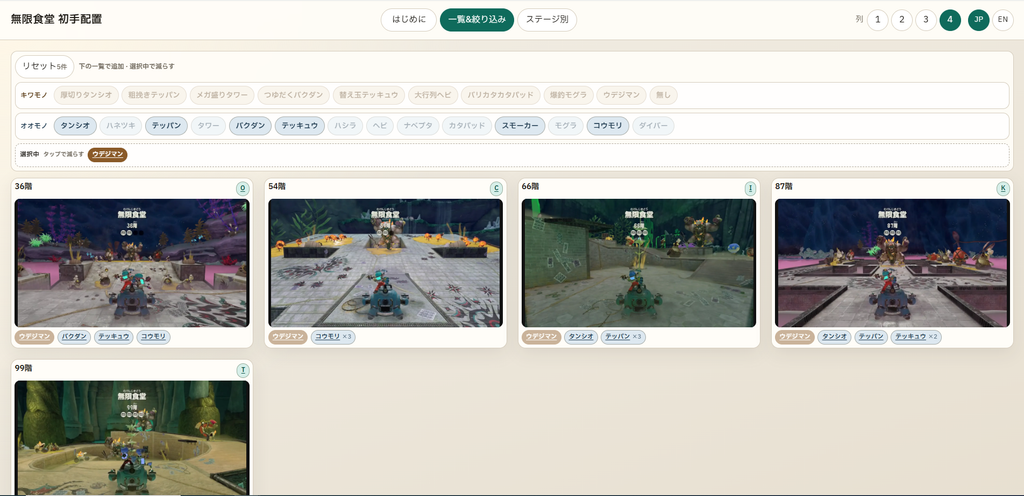Toggle ウデジマン chip in キワモノ row
The width and height of the screenshot is (1024, 496).
[621, 95]
